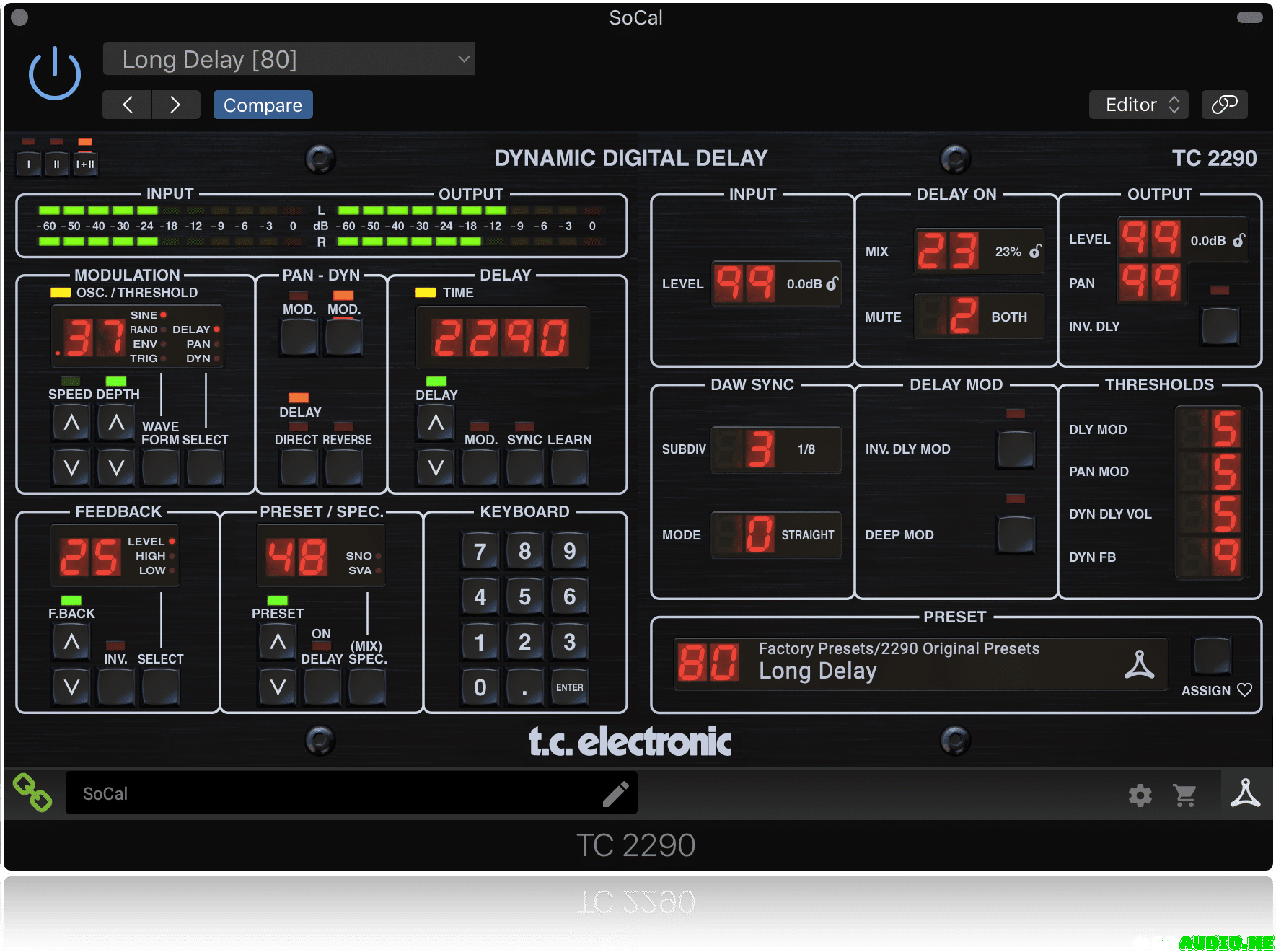Click the green chain link icon
Image resolution: width=1276 pixels, height=952 pixels.
[32, 793]
